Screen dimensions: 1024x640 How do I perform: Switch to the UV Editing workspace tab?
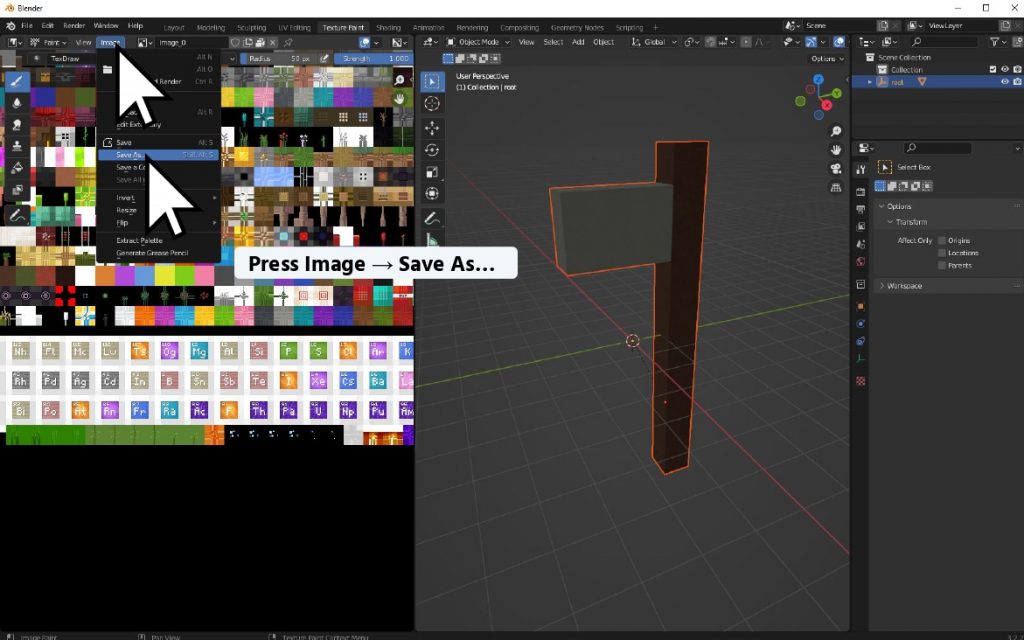pyautogui.click(x=294, y=27)
